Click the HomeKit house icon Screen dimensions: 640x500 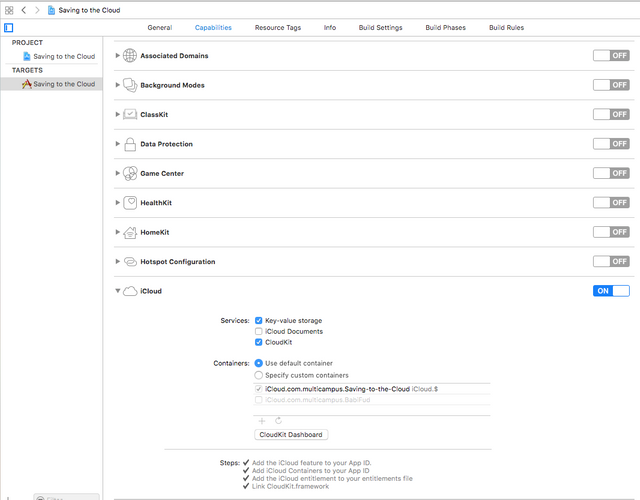pyautogui.click(x=130, y=232)
